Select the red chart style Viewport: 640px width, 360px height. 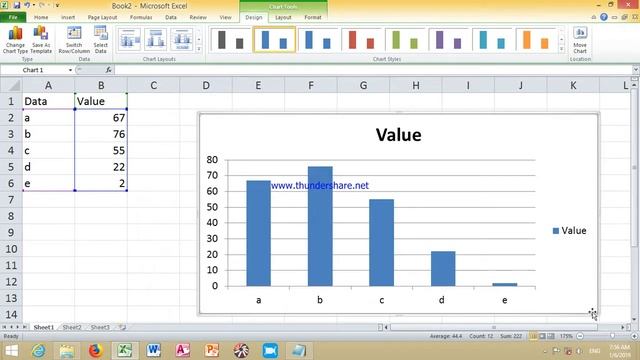[361, 40]
